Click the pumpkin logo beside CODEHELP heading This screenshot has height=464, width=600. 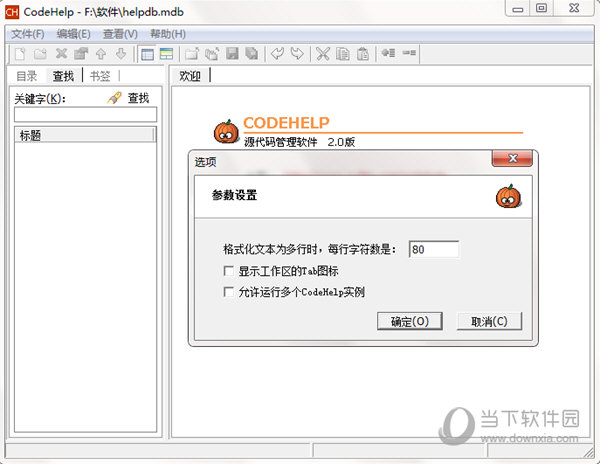[x=227, y=131]
